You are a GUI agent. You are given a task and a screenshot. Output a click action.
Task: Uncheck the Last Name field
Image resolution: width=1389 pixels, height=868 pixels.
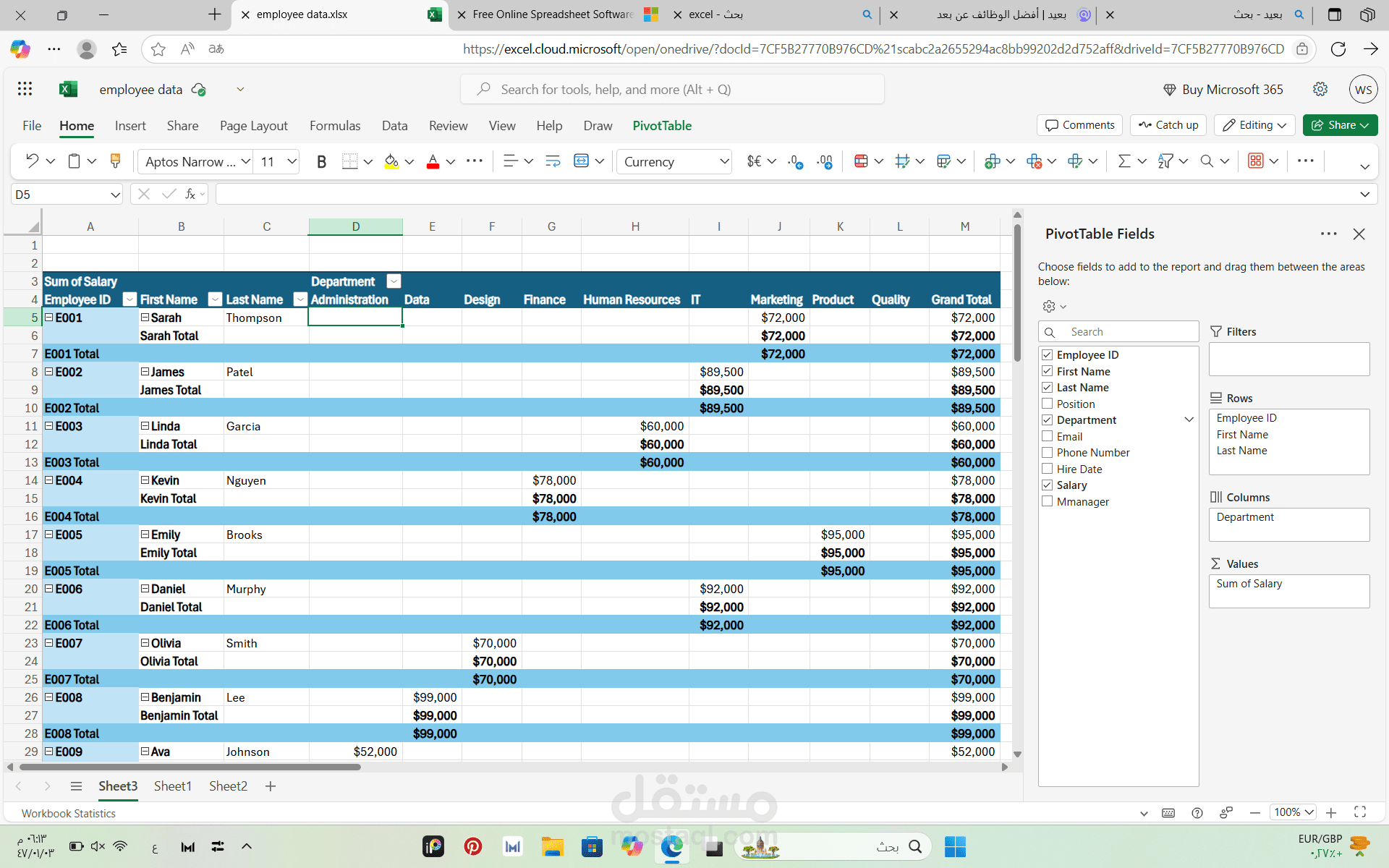(1047, 387)
